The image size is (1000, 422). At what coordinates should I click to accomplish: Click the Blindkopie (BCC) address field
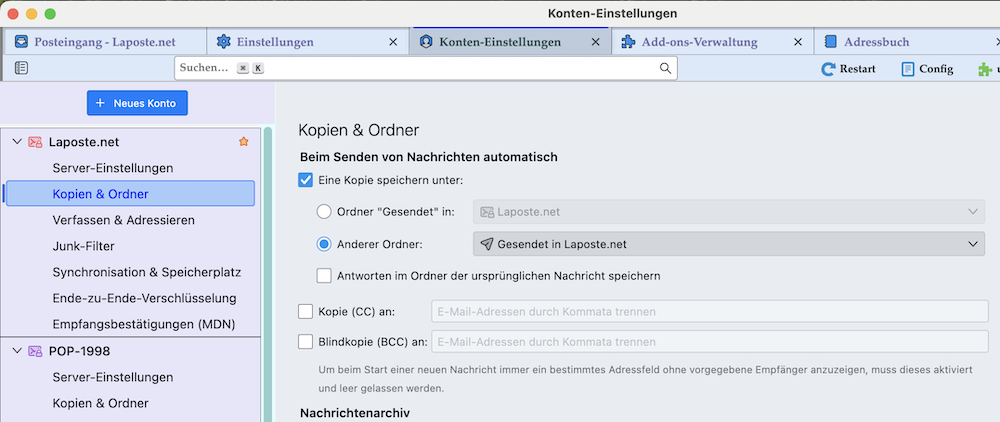point(709,341)
